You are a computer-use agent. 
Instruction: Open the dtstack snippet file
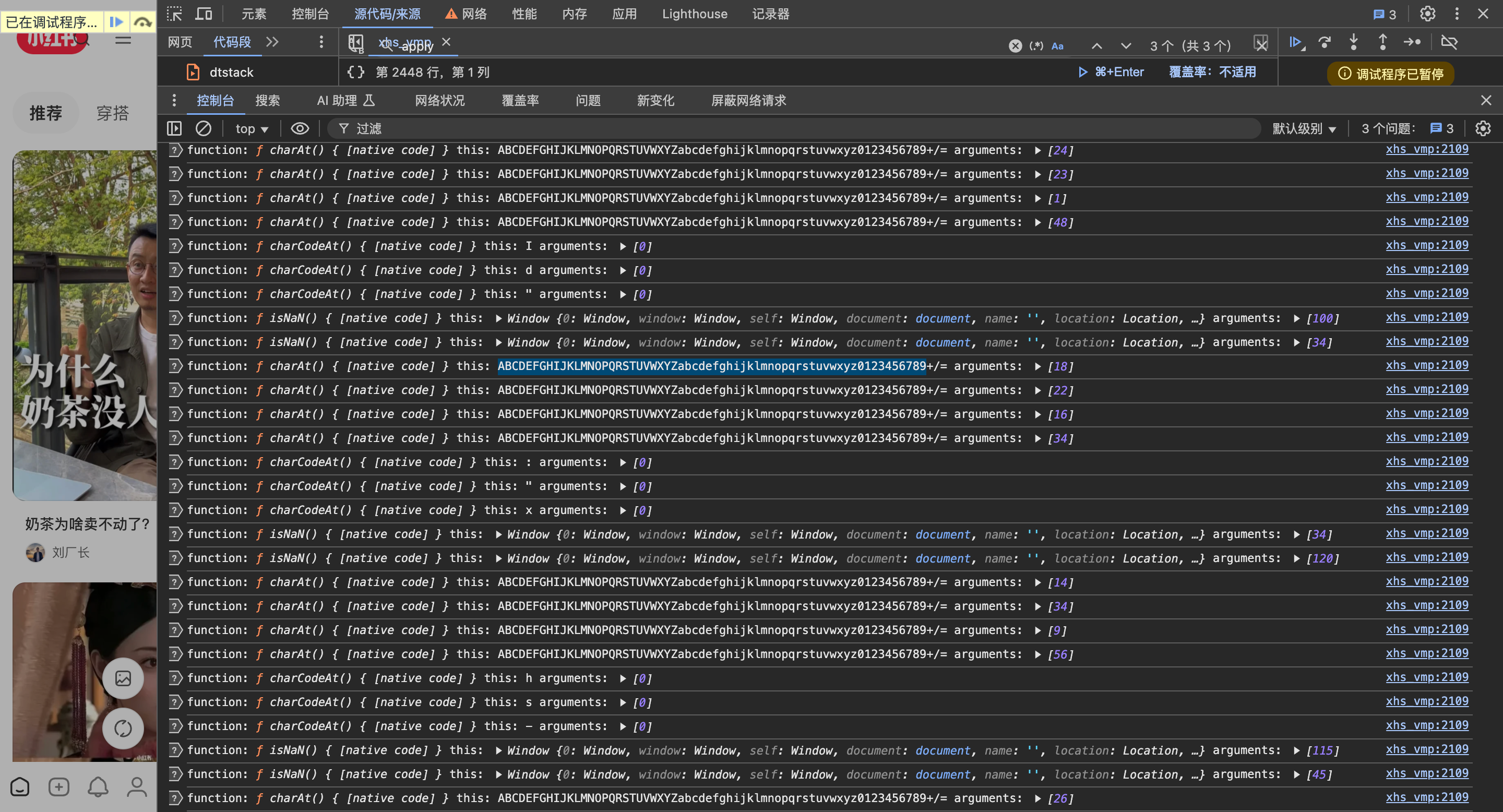(231, 71)
